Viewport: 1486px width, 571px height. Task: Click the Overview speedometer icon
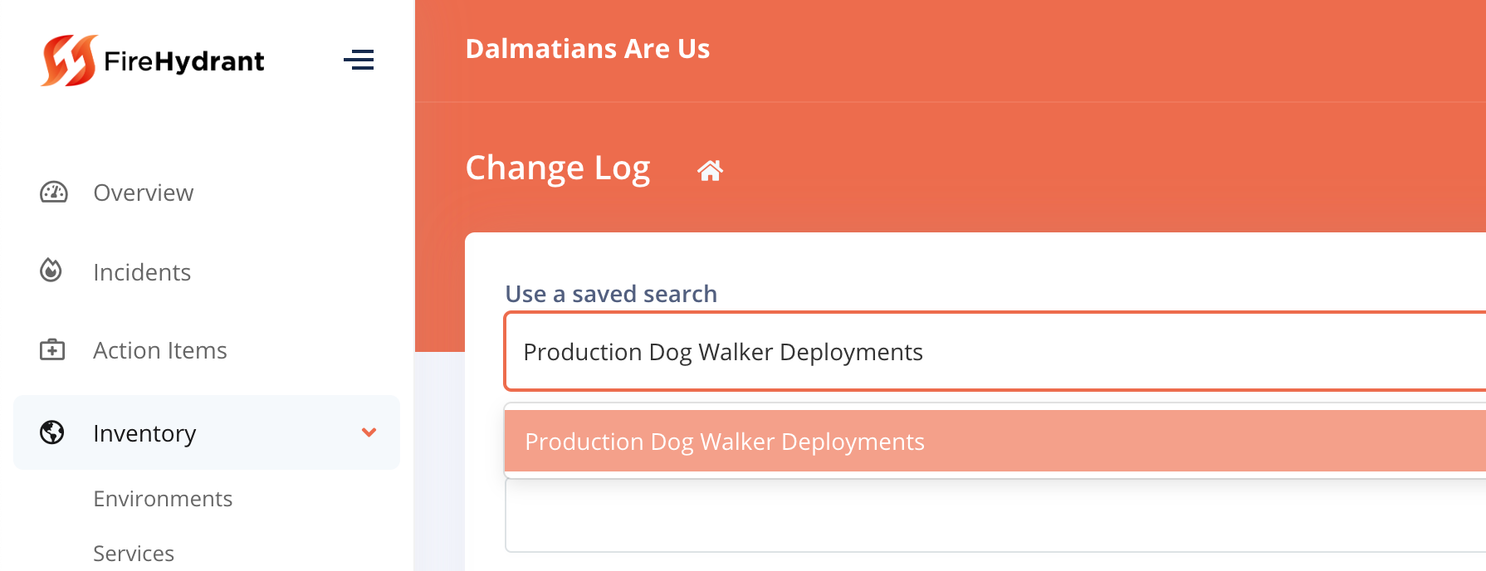pos(53,192)
